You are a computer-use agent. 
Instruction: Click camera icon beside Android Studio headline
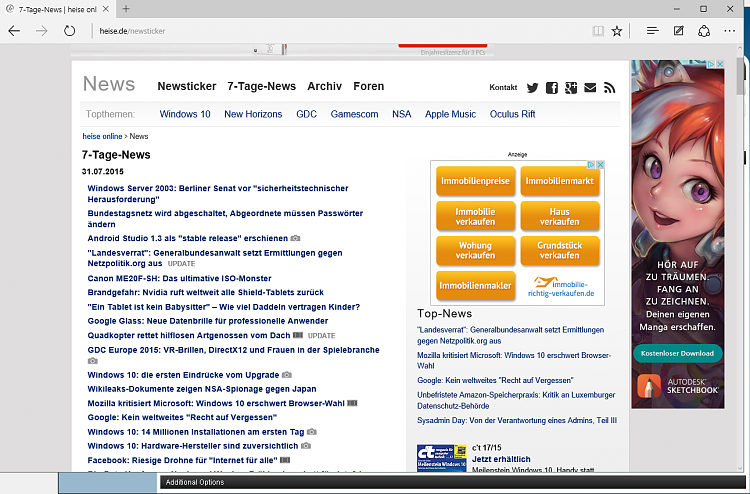click(x=296, y=238)
